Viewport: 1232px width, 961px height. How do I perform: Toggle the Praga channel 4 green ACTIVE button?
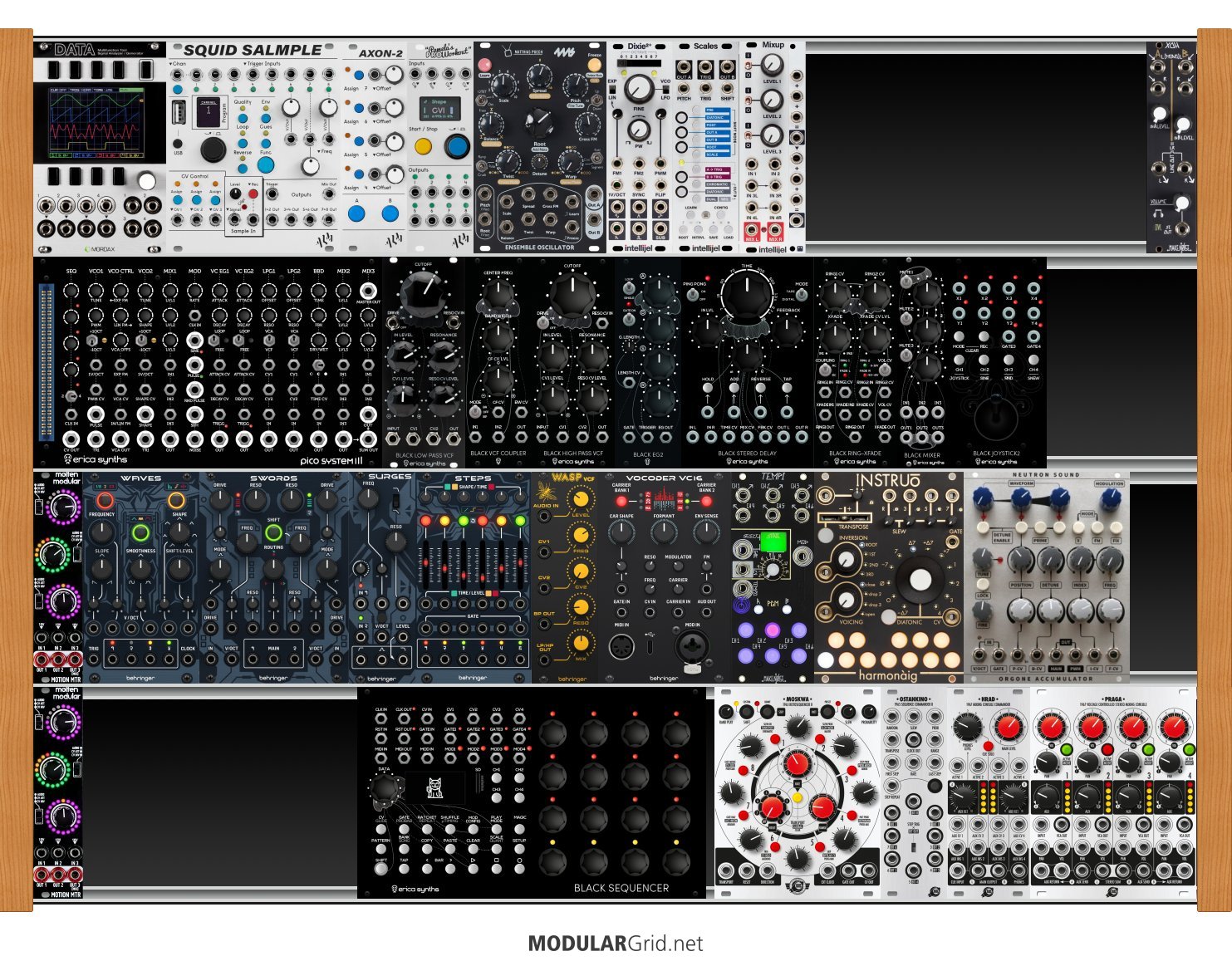click(1191, 751)
